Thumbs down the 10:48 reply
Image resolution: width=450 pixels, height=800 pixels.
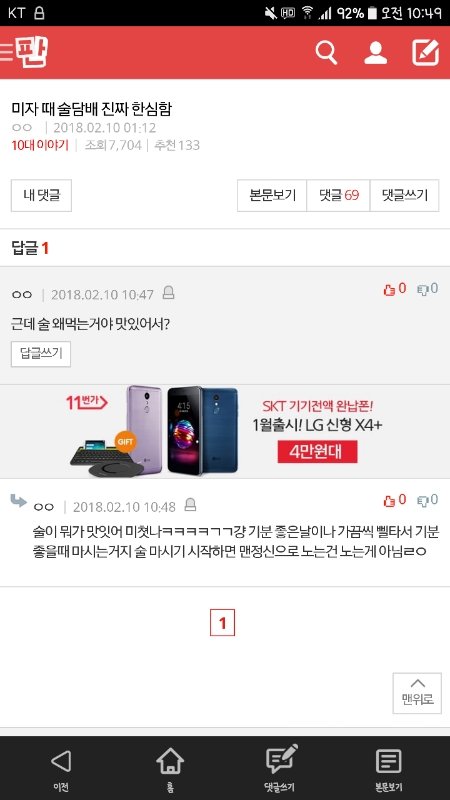[428, 501]
